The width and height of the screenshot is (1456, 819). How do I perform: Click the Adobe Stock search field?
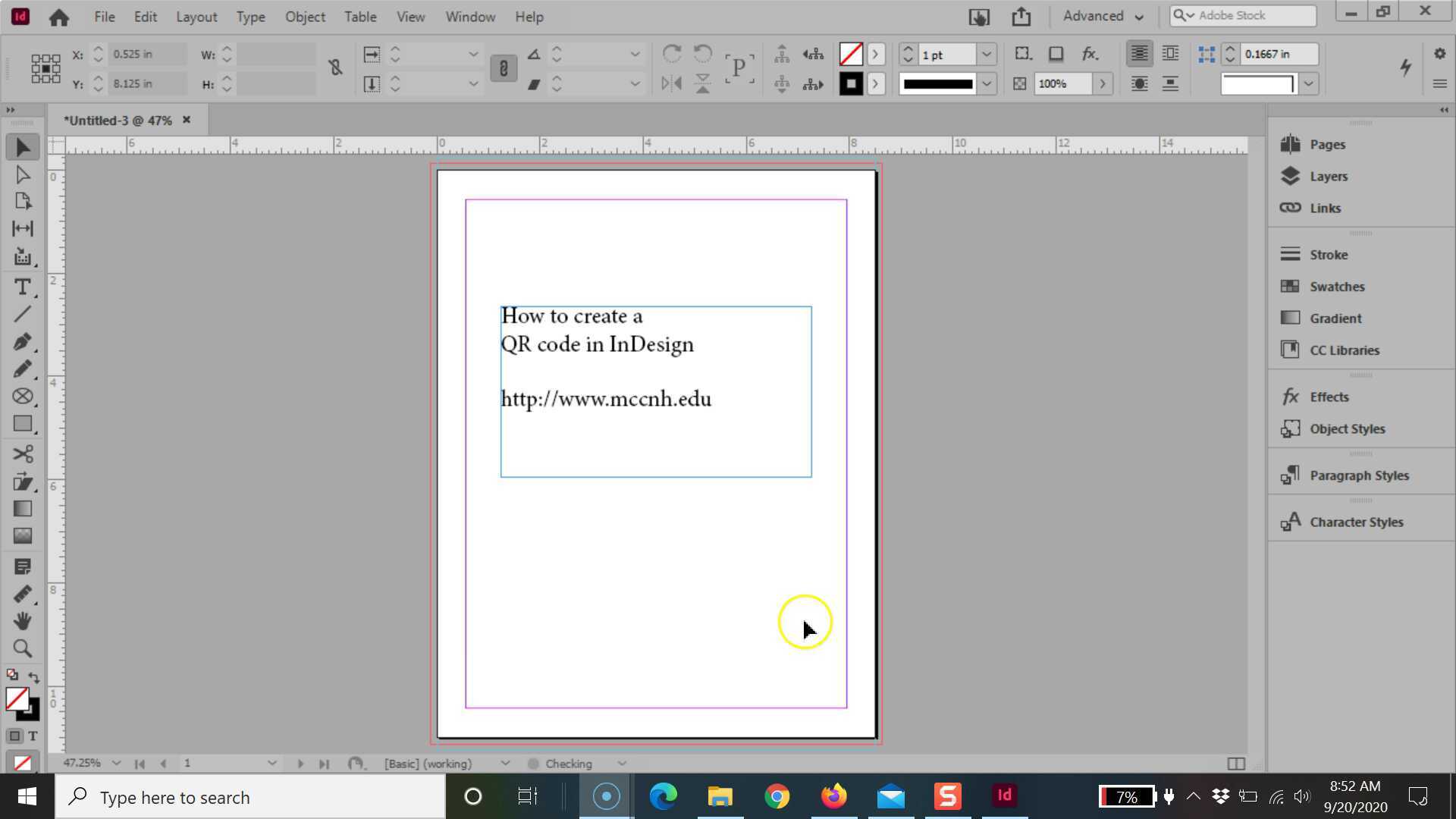pos(1242,15)
